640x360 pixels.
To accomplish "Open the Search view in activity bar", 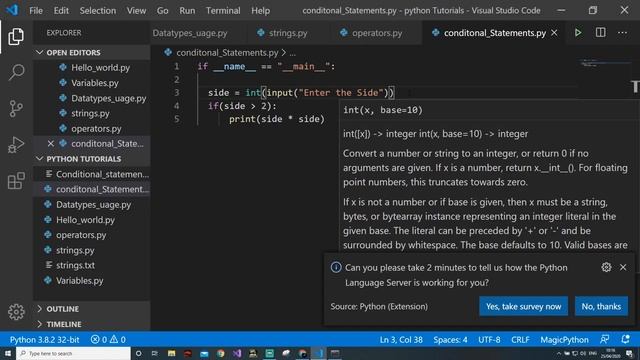I will tap(16, 72).
